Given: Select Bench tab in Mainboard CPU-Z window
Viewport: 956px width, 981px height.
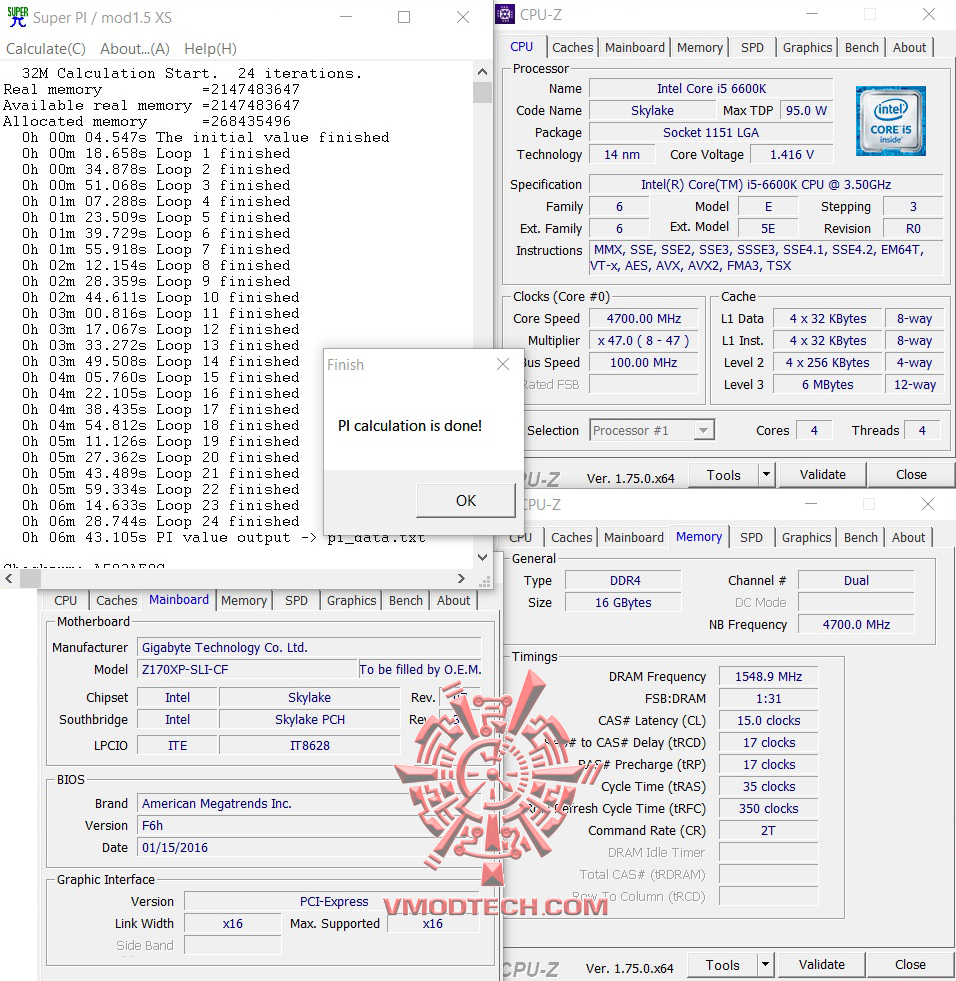Looking at the screenshot, I should coord(405,601).
